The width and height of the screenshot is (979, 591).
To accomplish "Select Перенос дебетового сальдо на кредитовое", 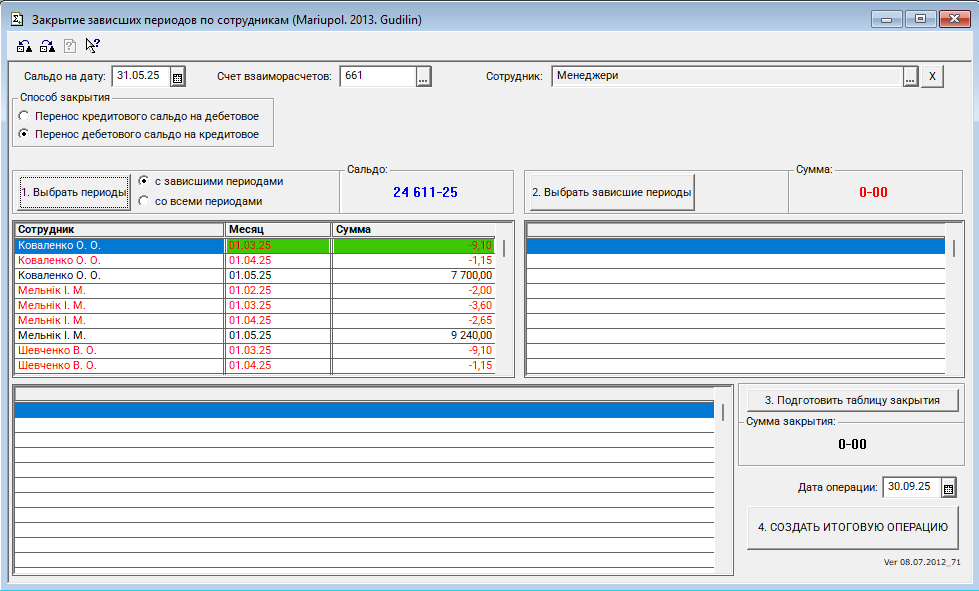I will [x=24, y=134].
